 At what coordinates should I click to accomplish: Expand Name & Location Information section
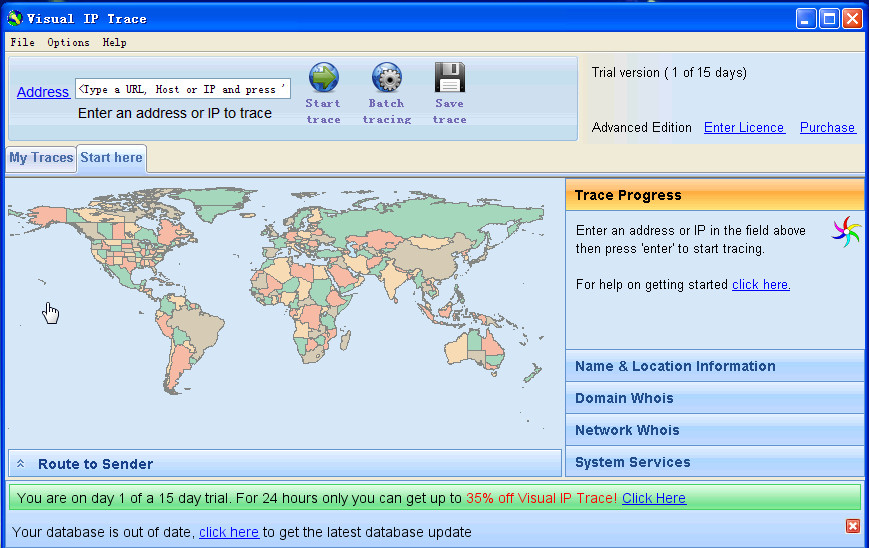point(714,366)
